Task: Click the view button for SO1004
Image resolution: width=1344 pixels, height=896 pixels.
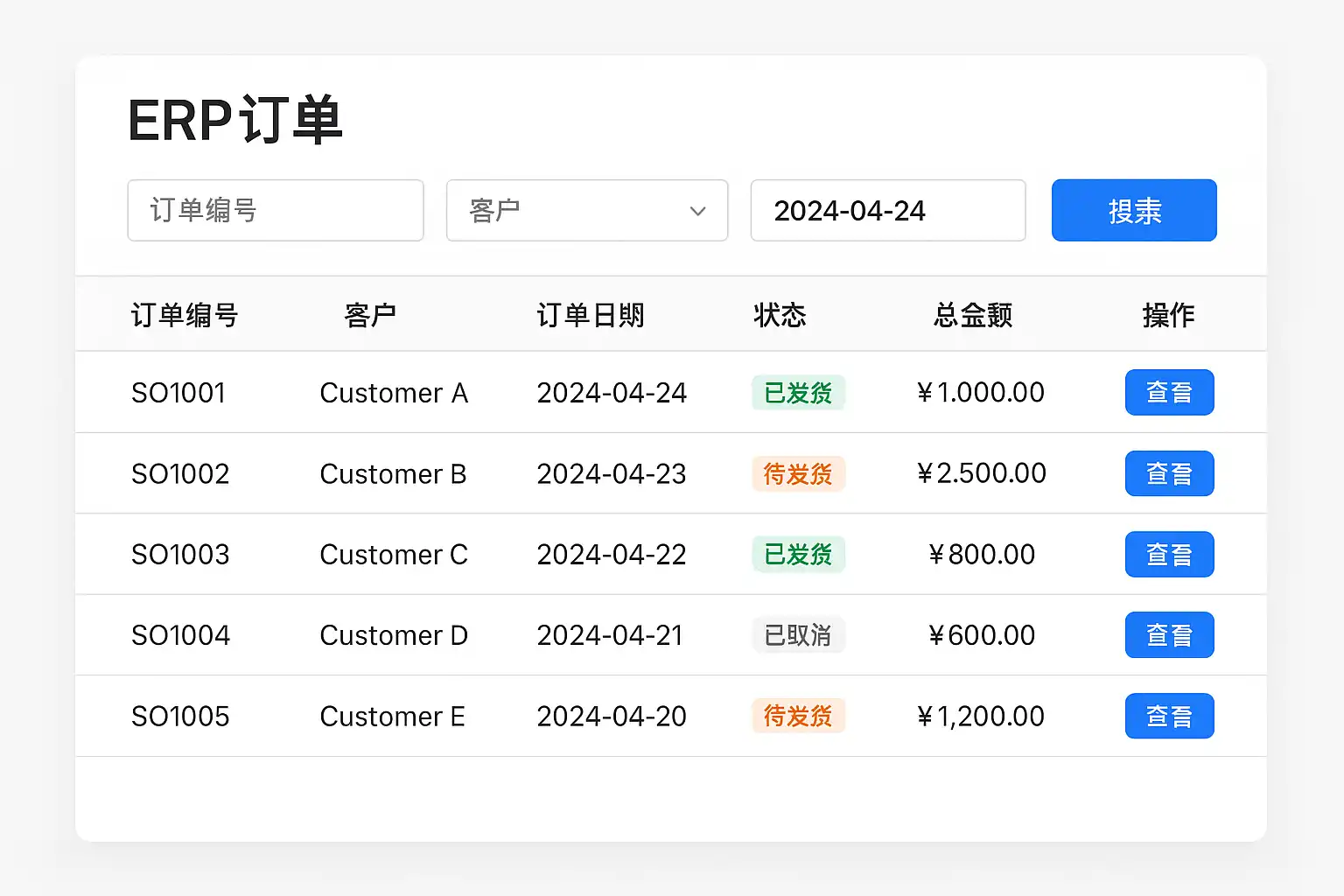Action: pos(1169,635)
